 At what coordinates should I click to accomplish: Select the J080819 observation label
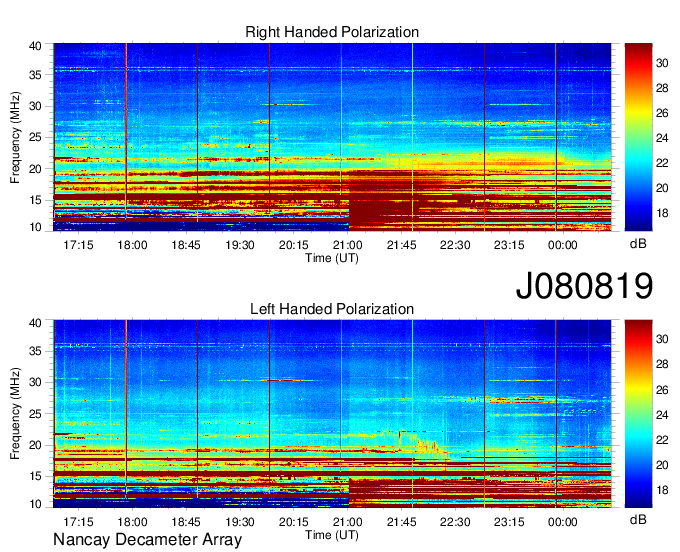coord(584,285)
